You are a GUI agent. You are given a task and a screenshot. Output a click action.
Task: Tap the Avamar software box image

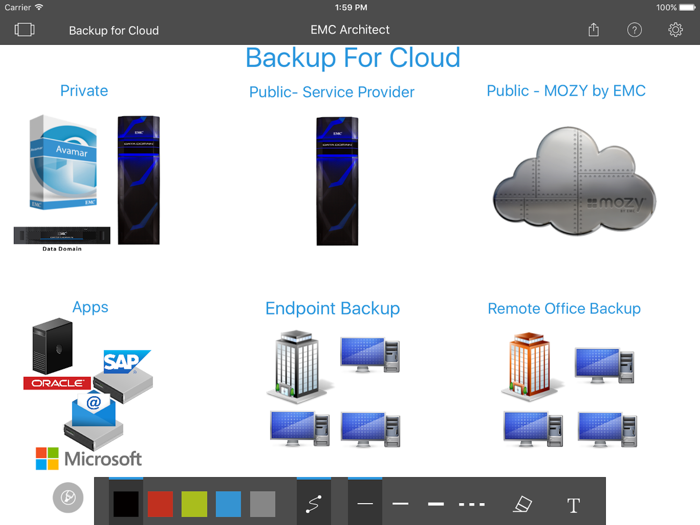tap(63, 162)
